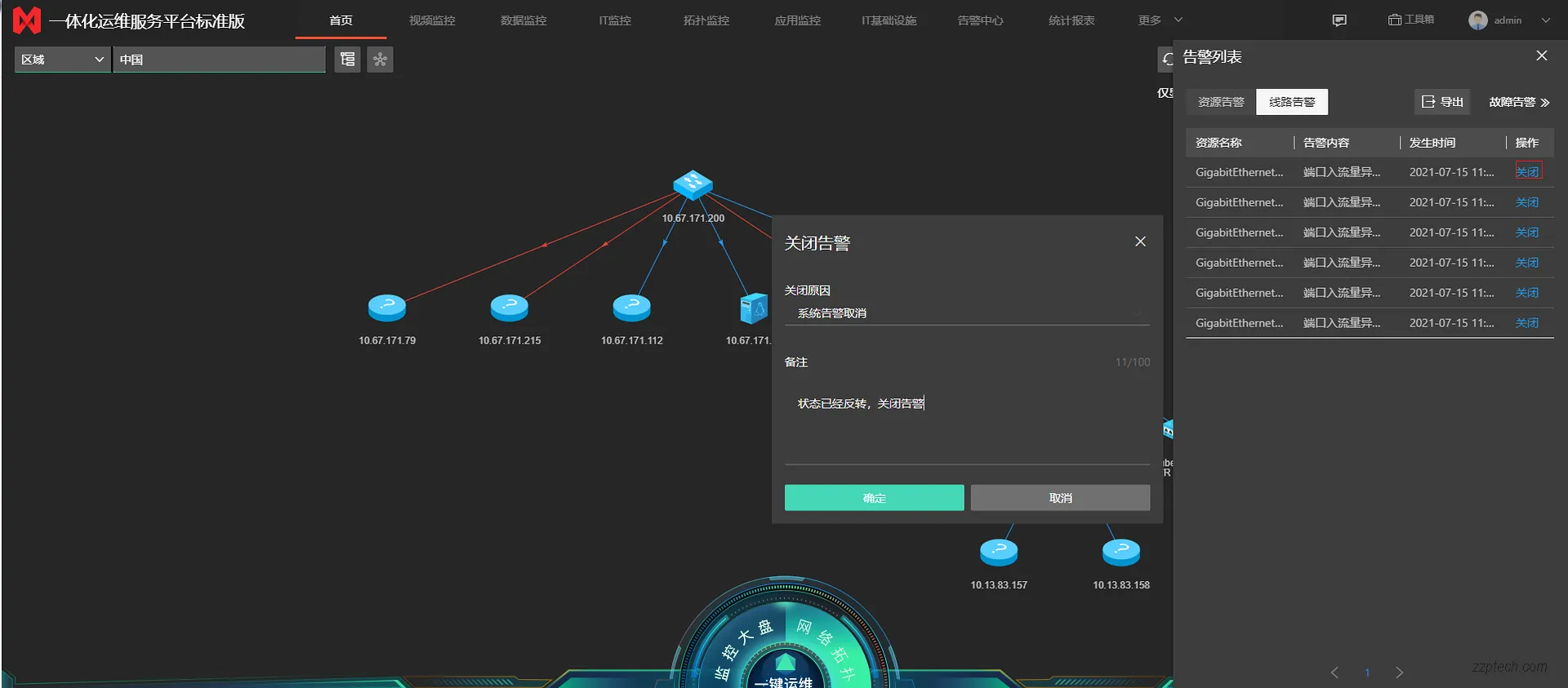Open 应用监控 menu
The image size is (1568, 688).
(x=798, y=20)
